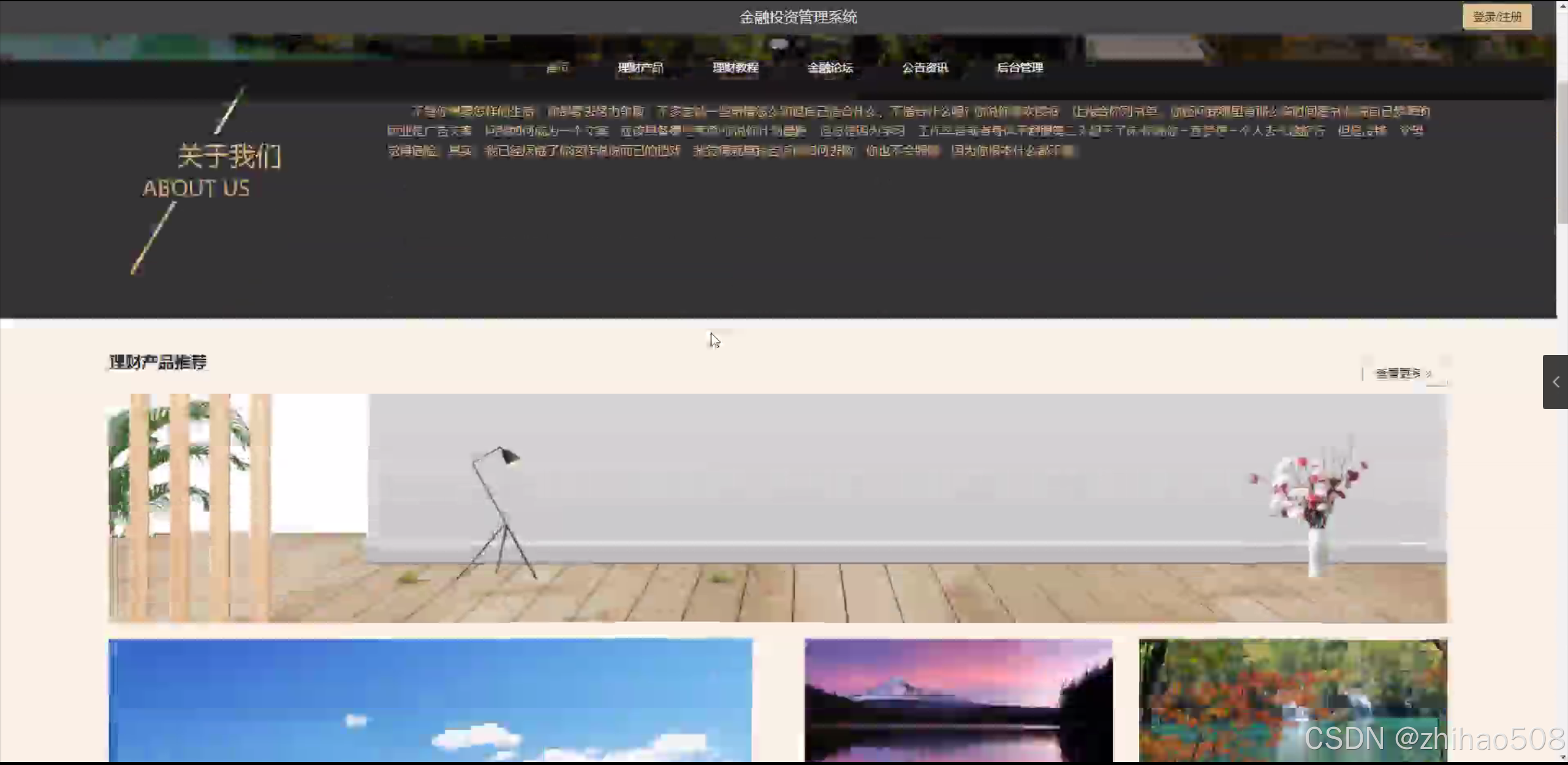1568x765 pixels.
Task: Open the room interior product banner image
Action: tap(777, 508)
